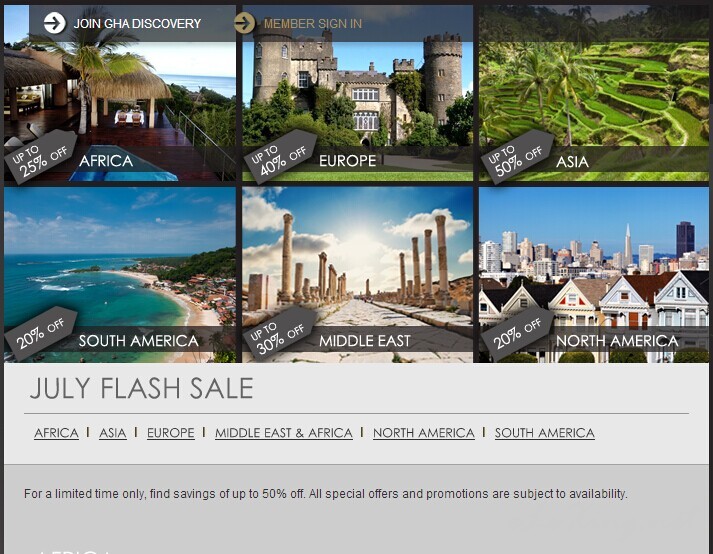Go to the EUROPE section link
Screen dimensions: 713x554
point(171,433)
